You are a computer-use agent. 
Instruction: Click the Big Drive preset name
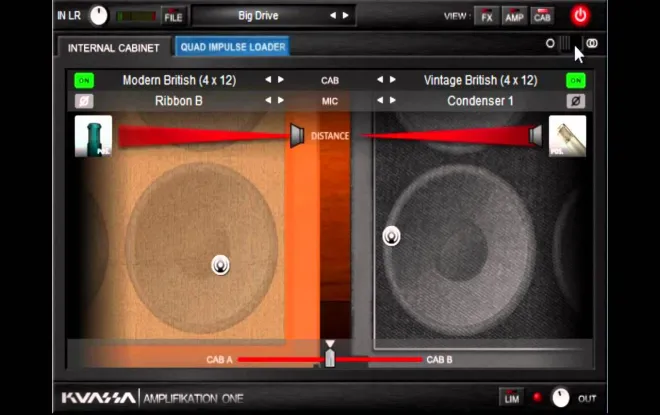[258, 16]
